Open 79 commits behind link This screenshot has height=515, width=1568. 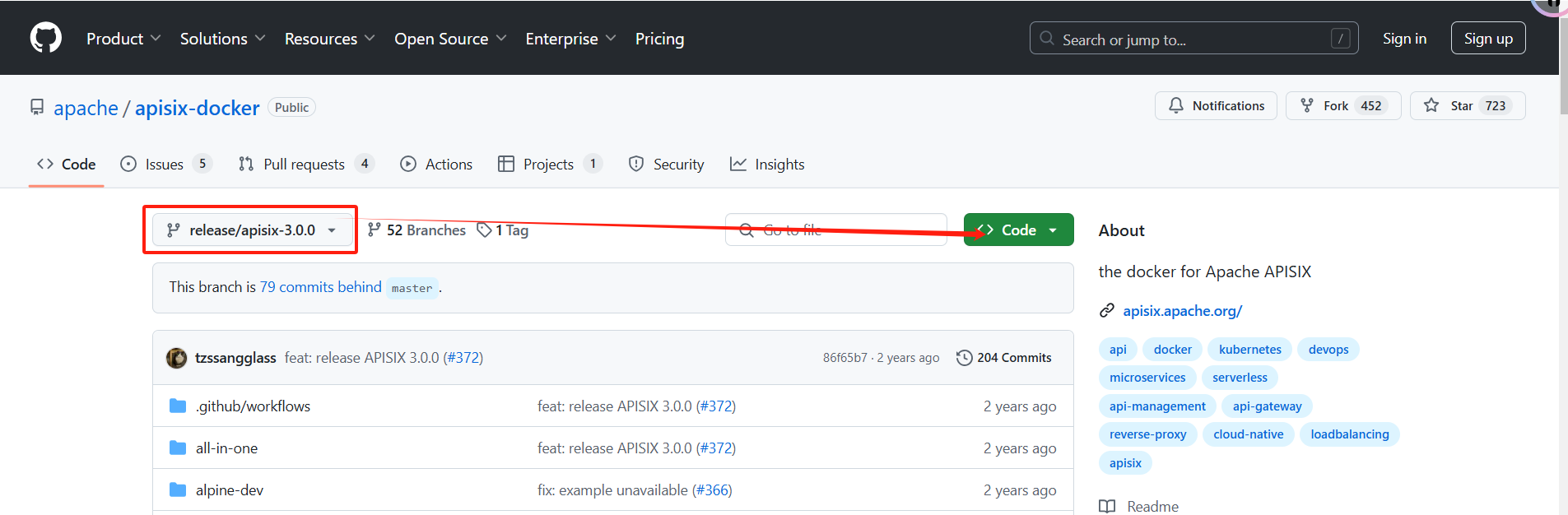coord(321,287)
